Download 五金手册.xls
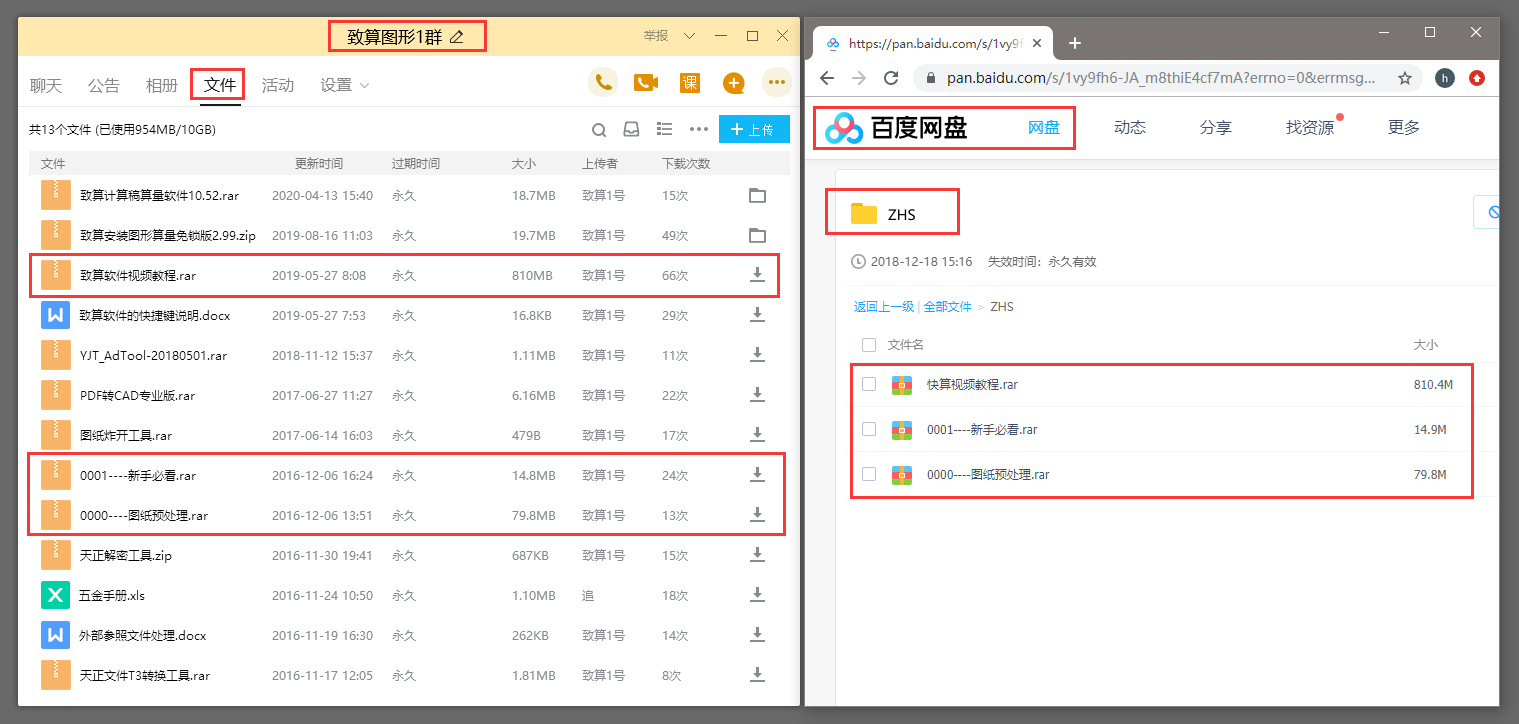 [757, 595]
